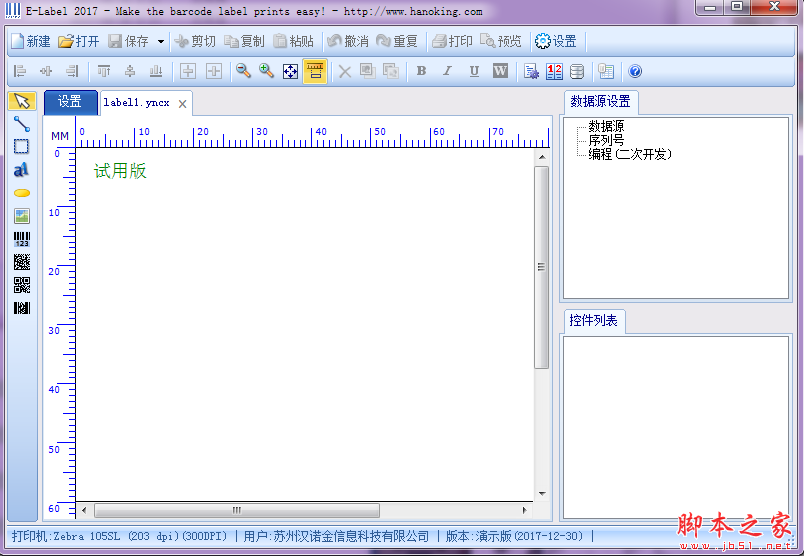Image resolution: width=804 pixels, height=557 pixels.
Task: Select 编程(二次开发) tree item
Action: tap(630, 154)
